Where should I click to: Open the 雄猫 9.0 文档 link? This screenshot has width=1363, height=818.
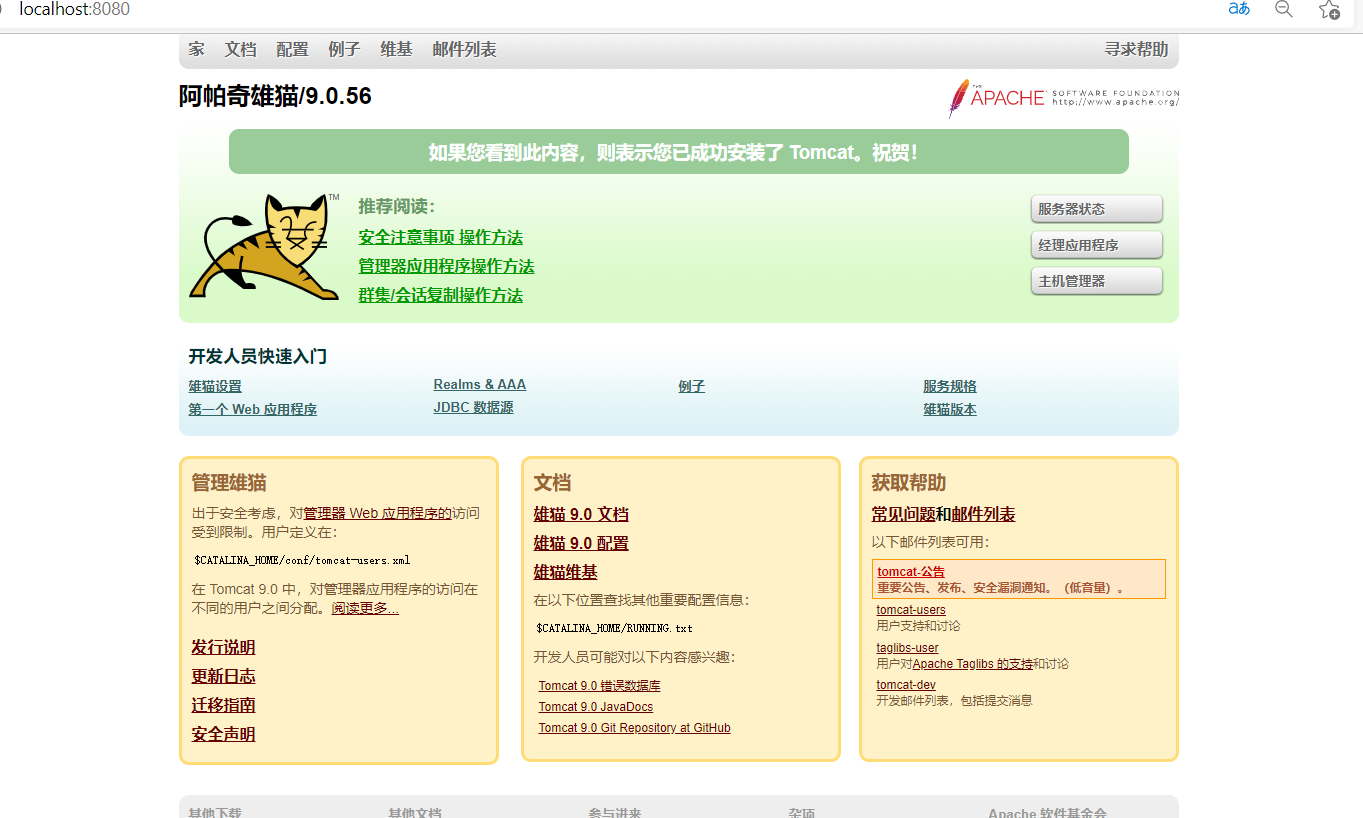point(581,514)
